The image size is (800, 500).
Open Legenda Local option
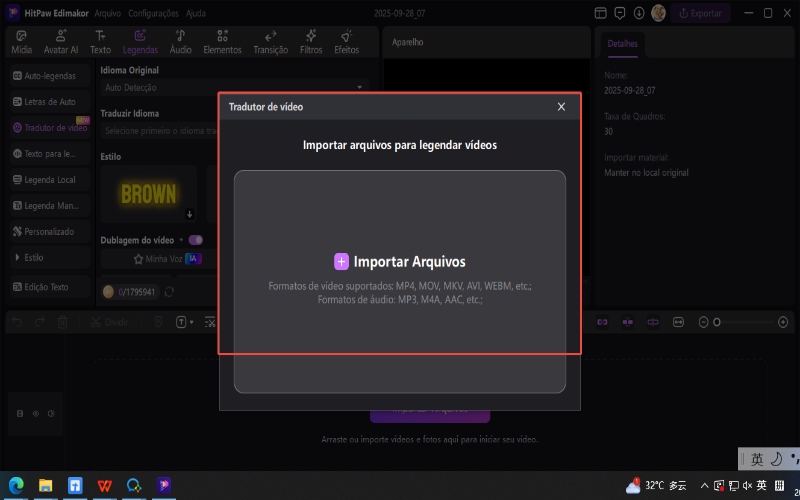coord(50,180)
